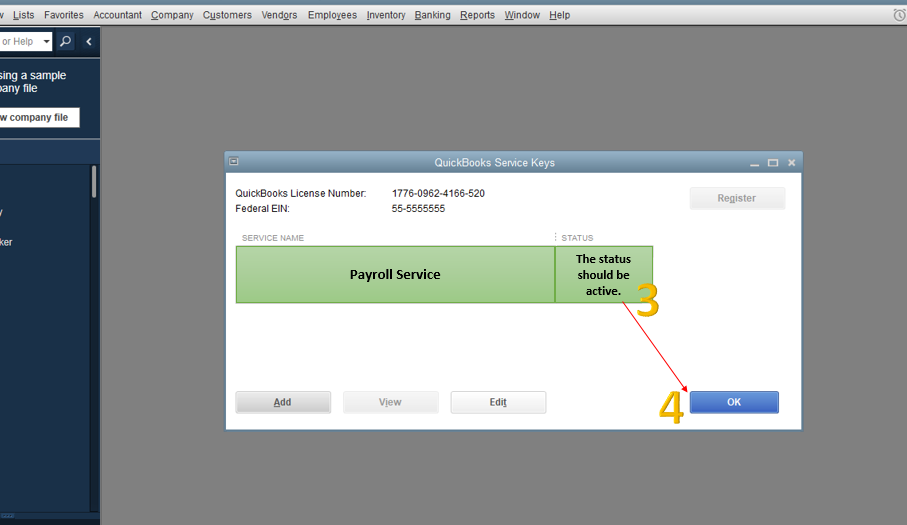Click the Add button

click(283, 402)
